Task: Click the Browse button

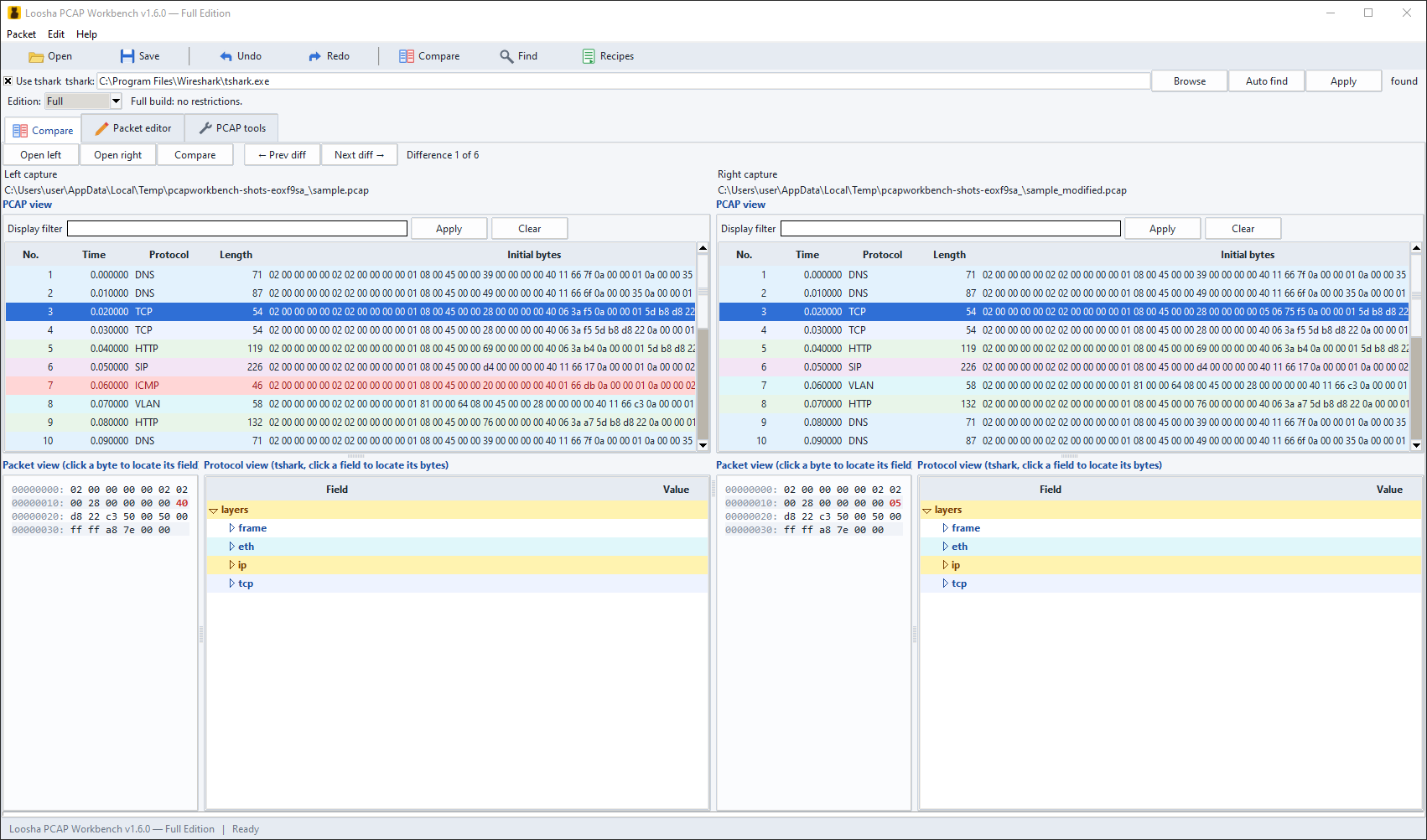Action: click(x=1190, y=81)
